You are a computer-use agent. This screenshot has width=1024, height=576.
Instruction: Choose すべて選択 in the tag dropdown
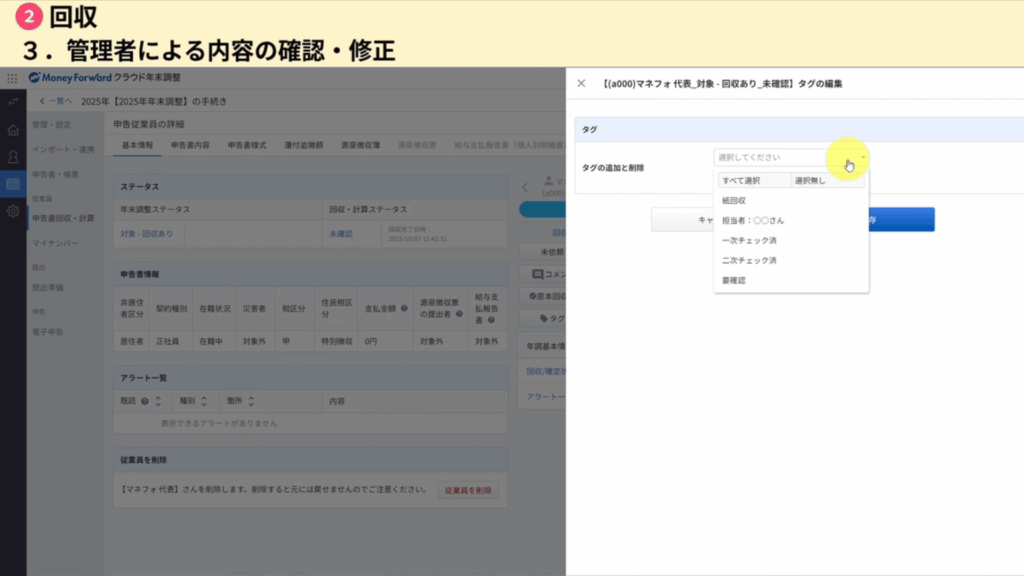pyautogui.click(x=741, y=181)
